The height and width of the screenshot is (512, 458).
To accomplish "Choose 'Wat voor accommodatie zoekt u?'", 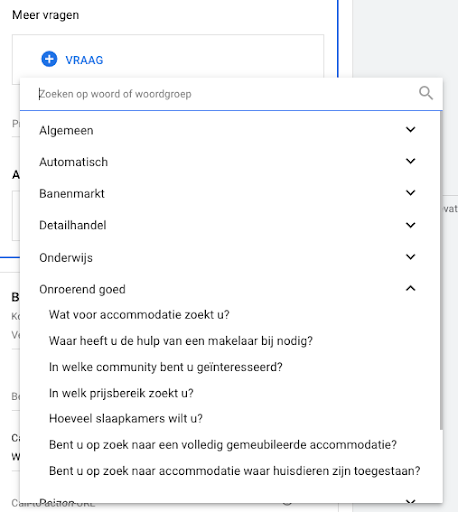I will (x=139, y=315).
